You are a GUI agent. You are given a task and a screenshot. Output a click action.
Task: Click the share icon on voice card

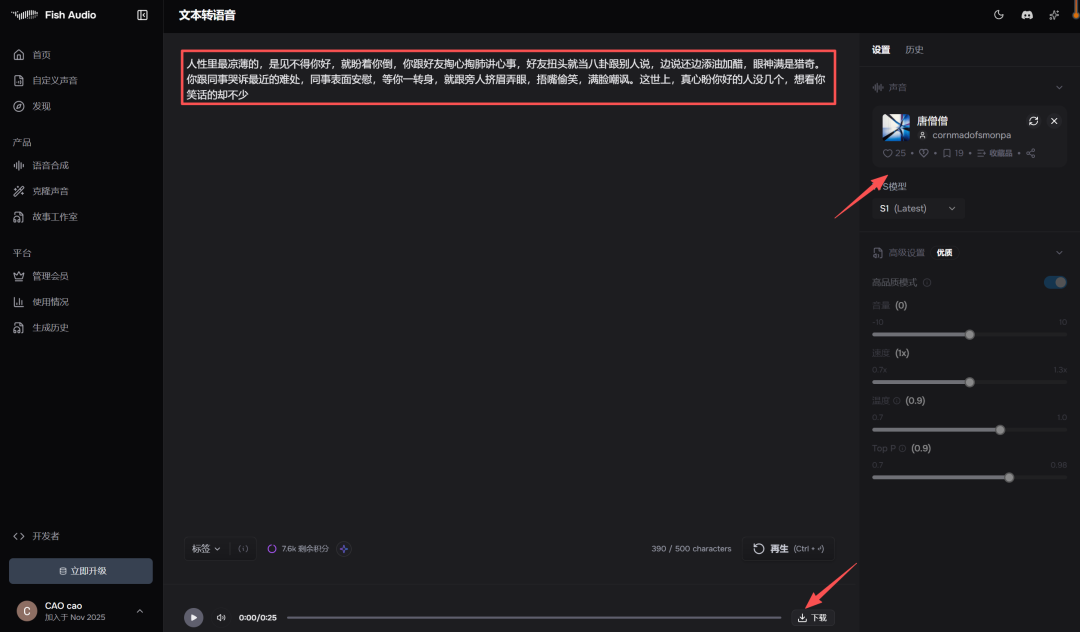point(1031,153)
